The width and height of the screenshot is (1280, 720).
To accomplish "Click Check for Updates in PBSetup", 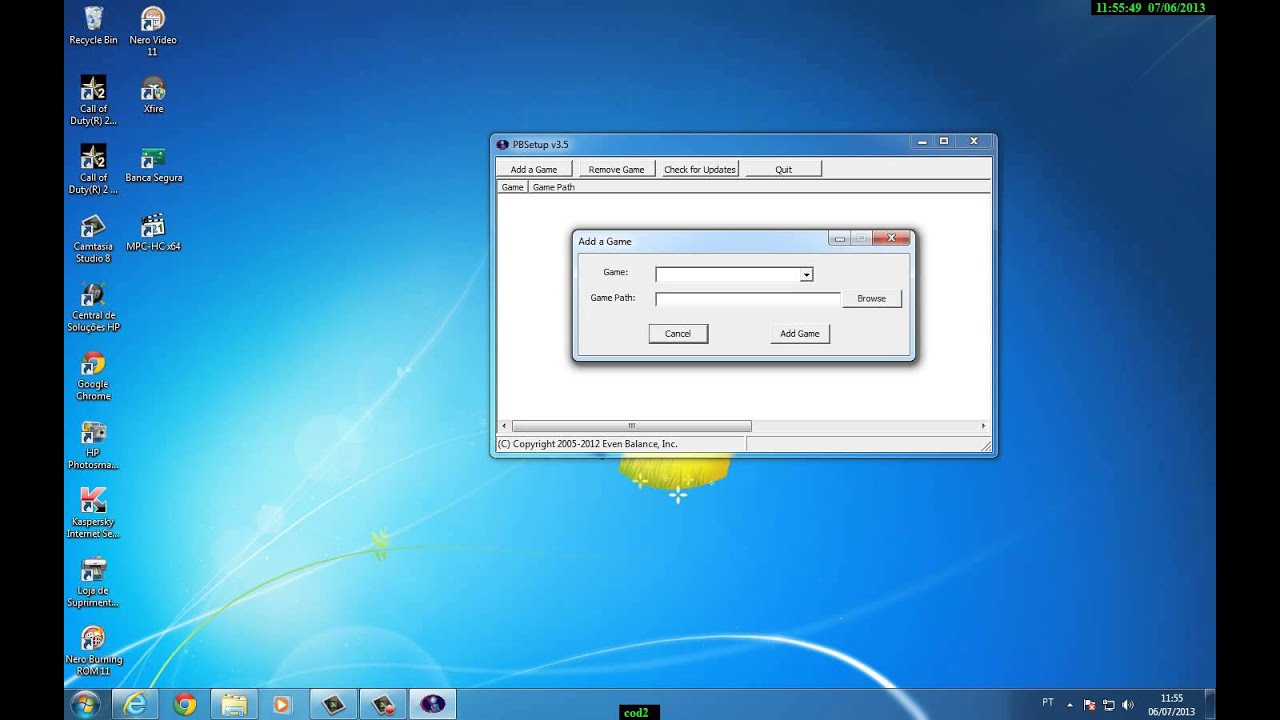I will (700, 169).
